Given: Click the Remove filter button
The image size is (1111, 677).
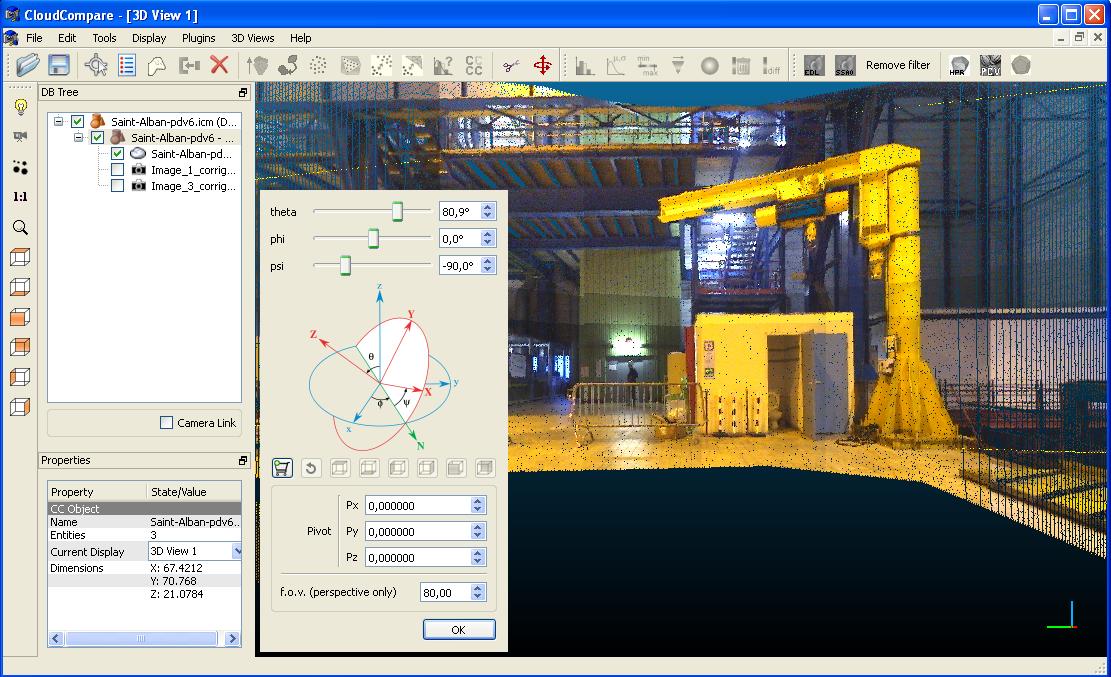Looking at the screenshot, I should (x=897, y=65).
